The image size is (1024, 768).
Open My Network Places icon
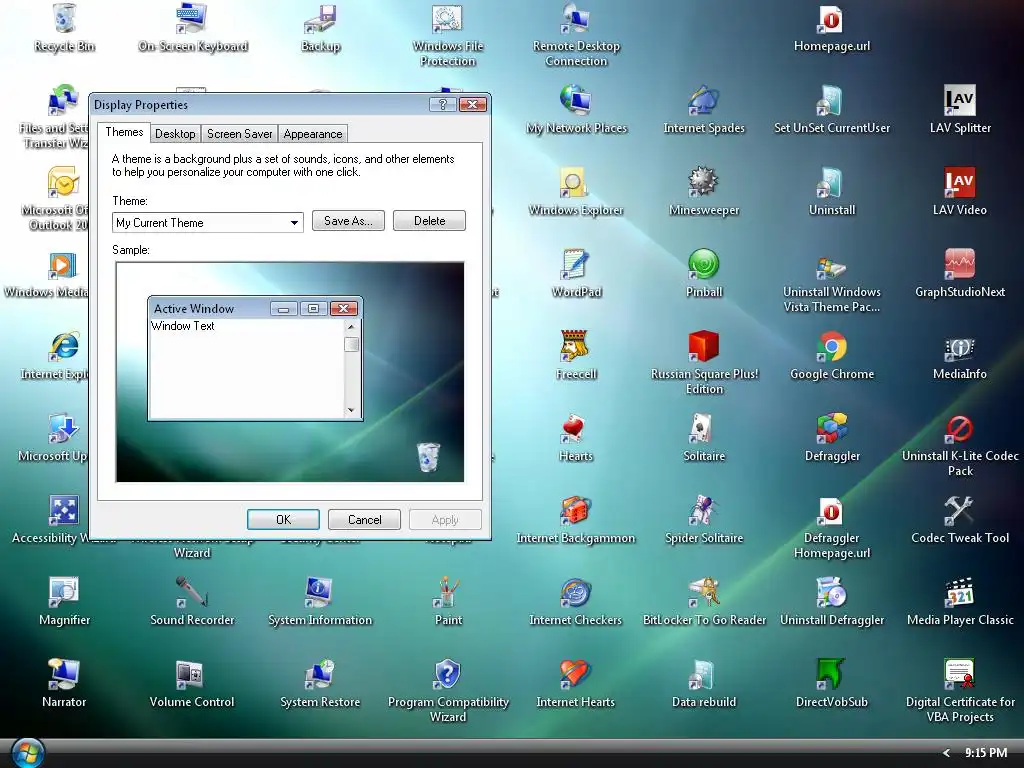pos(576,101)
